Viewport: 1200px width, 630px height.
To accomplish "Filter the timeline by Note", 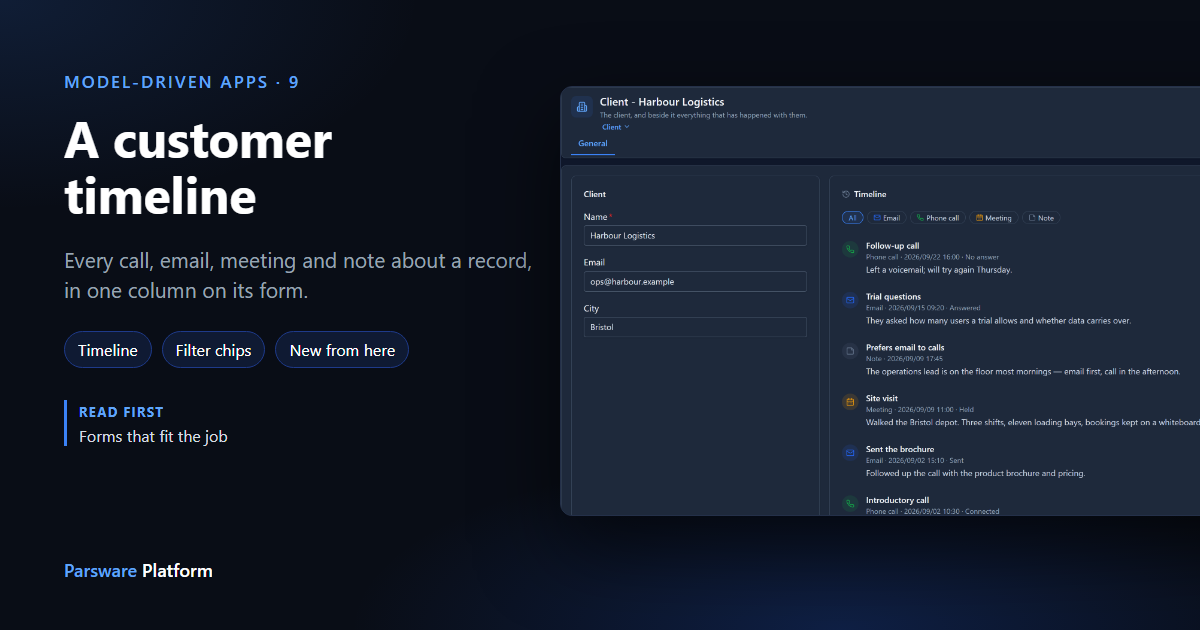I will click(x=1040, y=218).
